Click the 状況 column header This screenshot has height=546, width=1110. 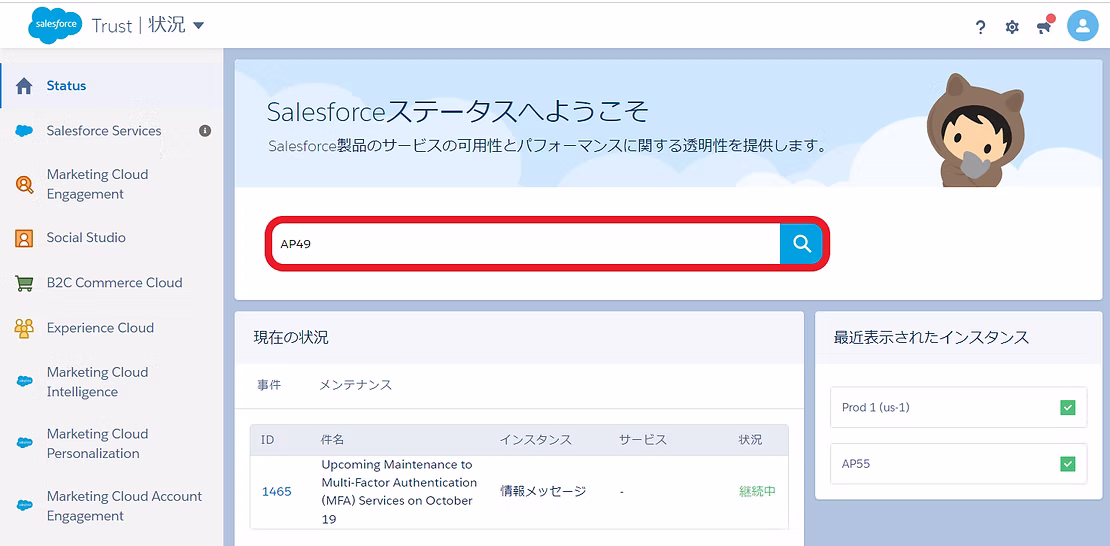tap(750, 440)
